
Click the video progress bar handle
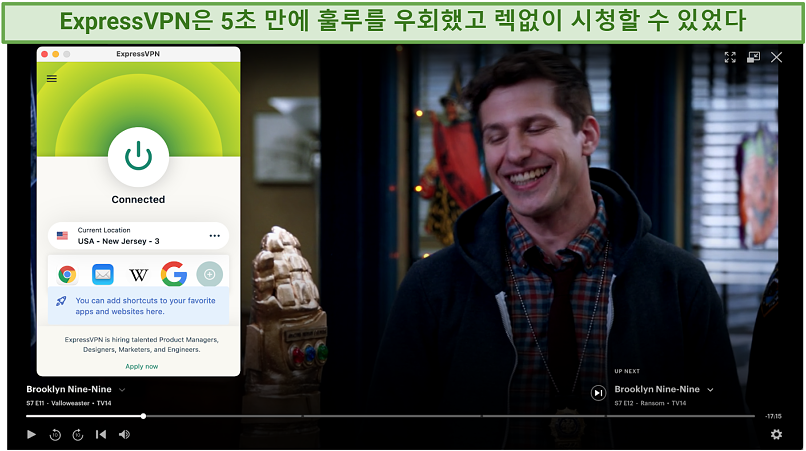(143, 416)
